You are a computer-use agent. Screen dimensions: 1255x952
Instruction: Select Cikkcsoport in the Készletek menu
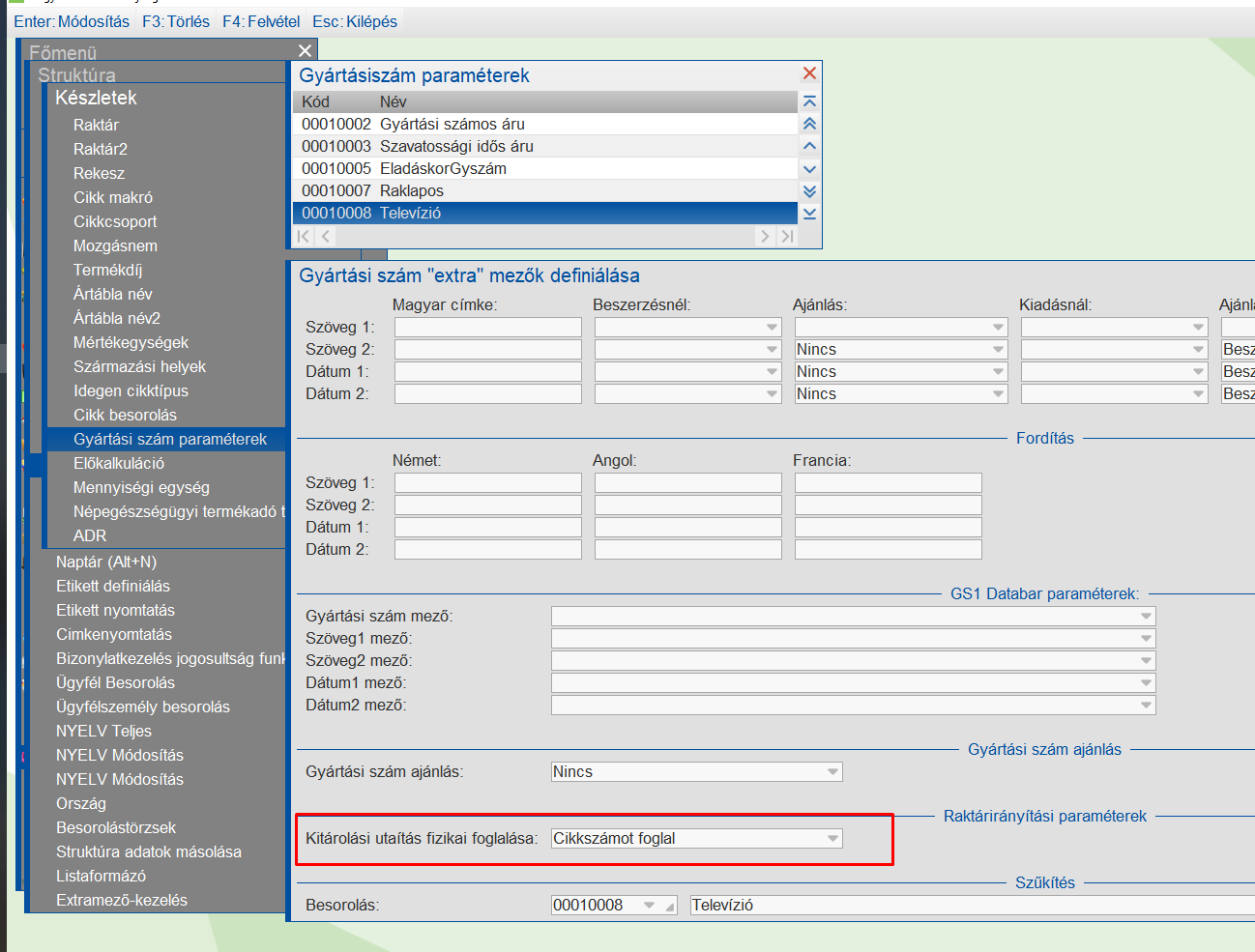click(115, 221)
